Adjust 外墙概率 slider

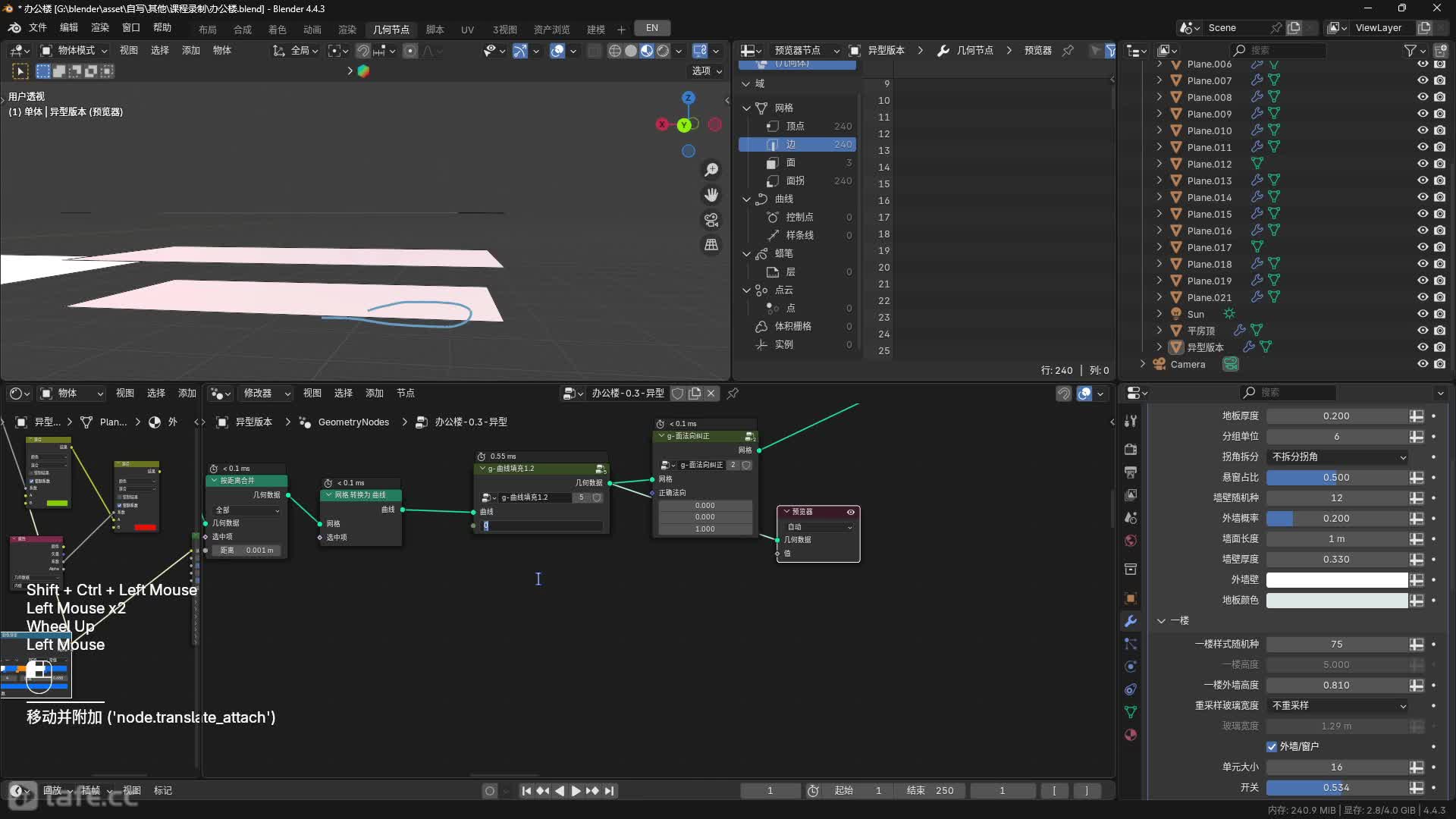(1338, 518)
